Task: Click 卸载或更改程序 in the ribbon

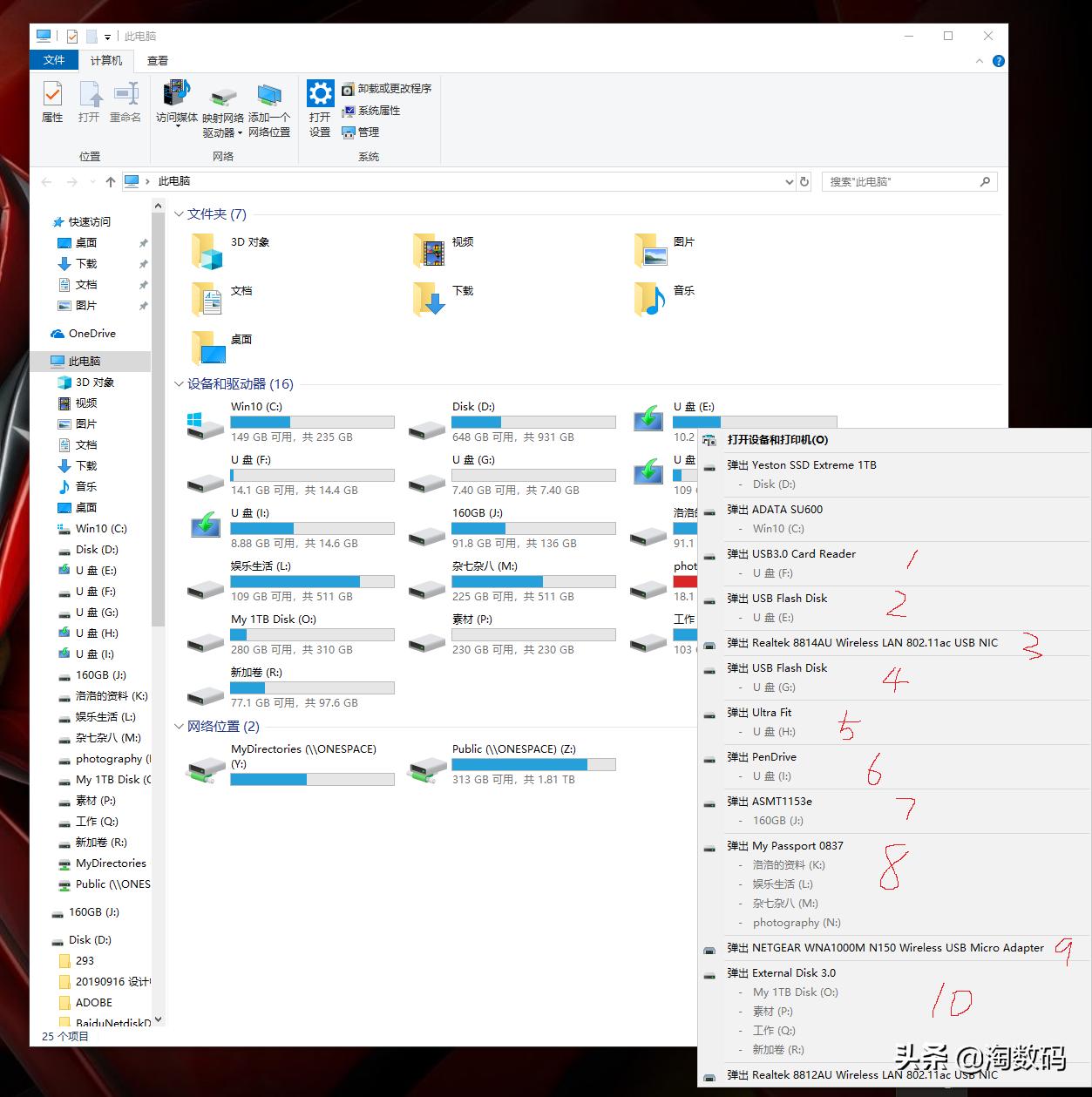Action: 386,89
